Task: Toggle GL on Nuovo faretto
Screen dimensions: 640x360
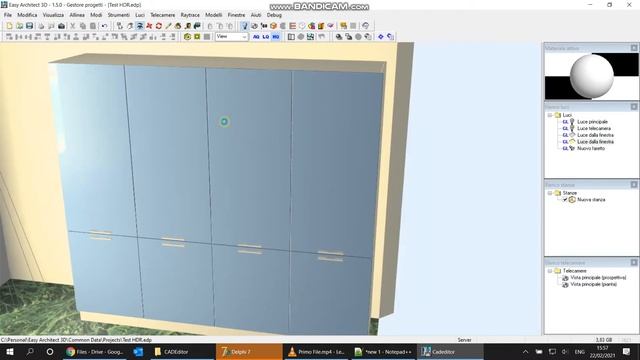Action: point(565,148)
